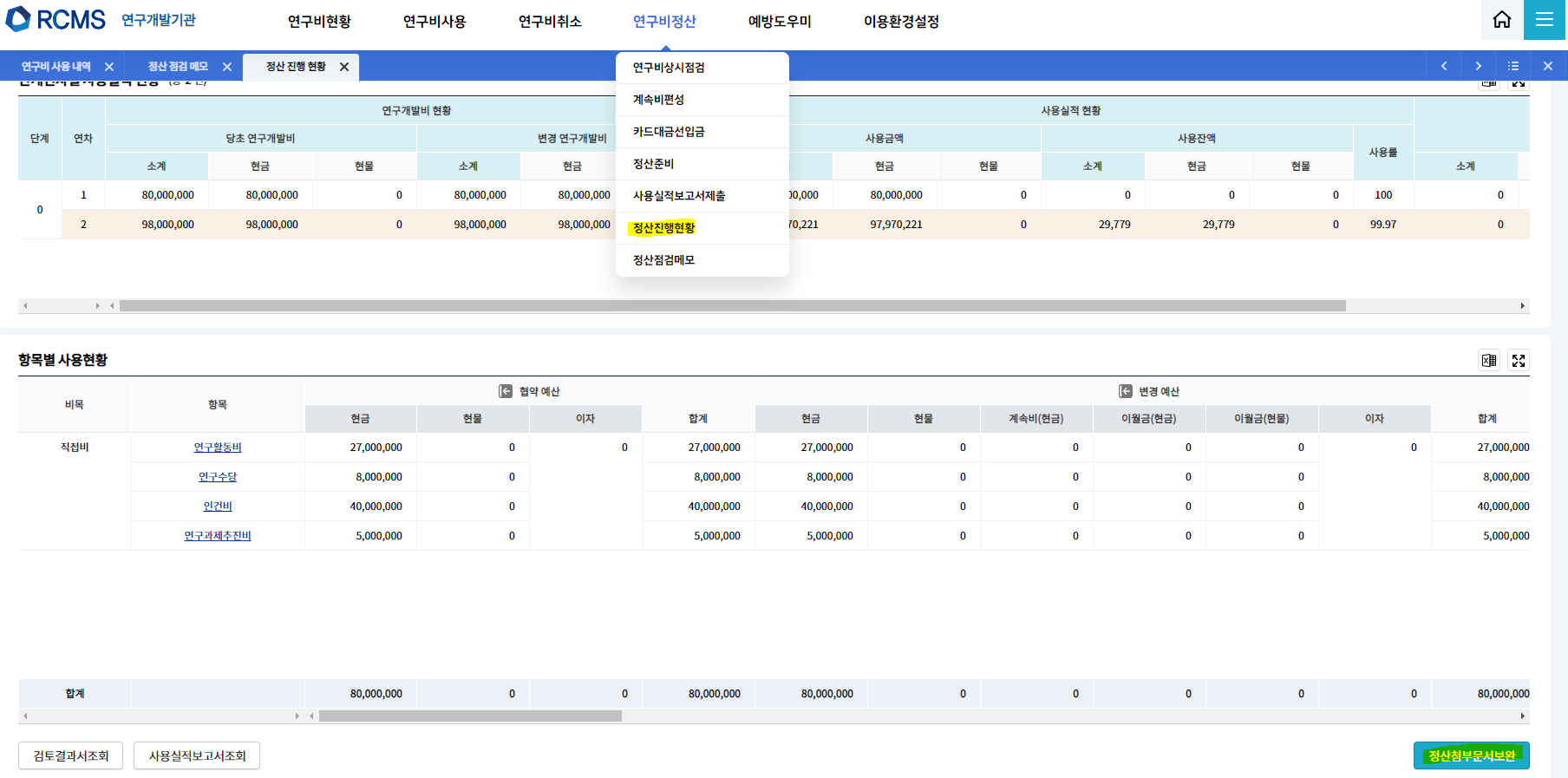The image size is (1568, 778).
Task: Click the RCMS logo
Action: (x=56, y=19)
